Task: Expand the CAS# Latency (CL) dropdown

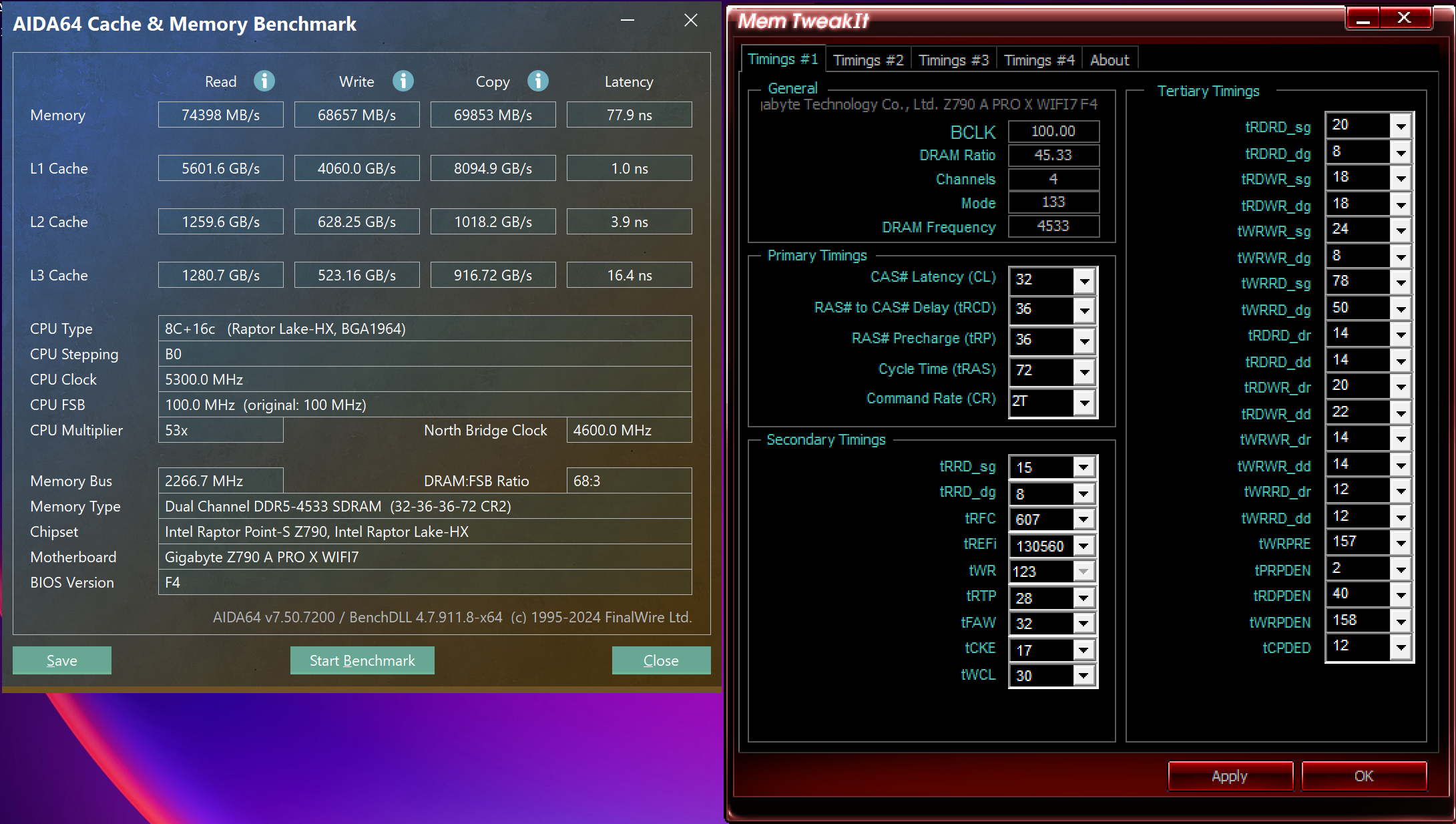Action: coord(1085,281)
